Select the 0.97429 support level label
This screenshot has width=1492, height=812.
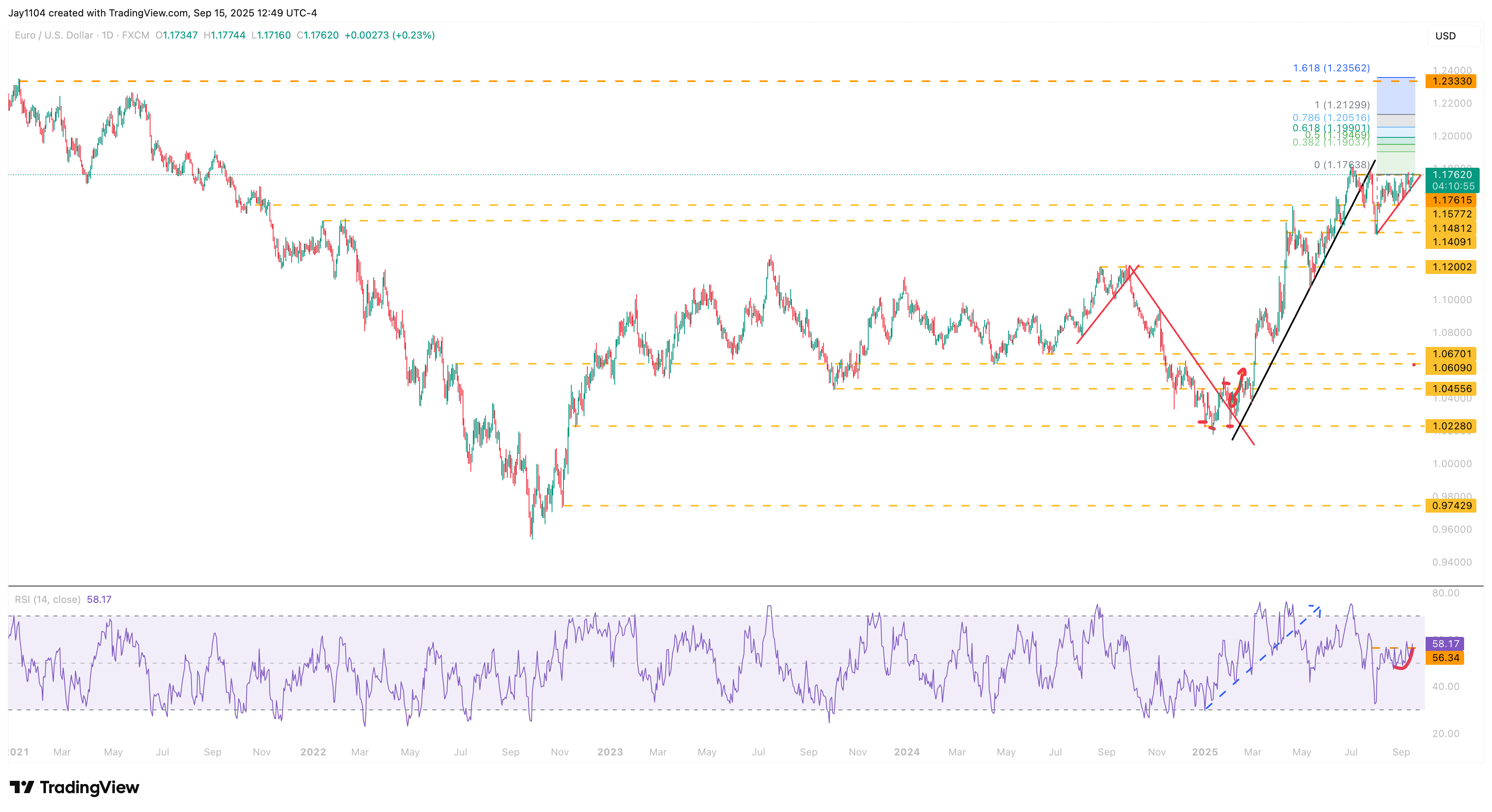[x=1451, y=506]
